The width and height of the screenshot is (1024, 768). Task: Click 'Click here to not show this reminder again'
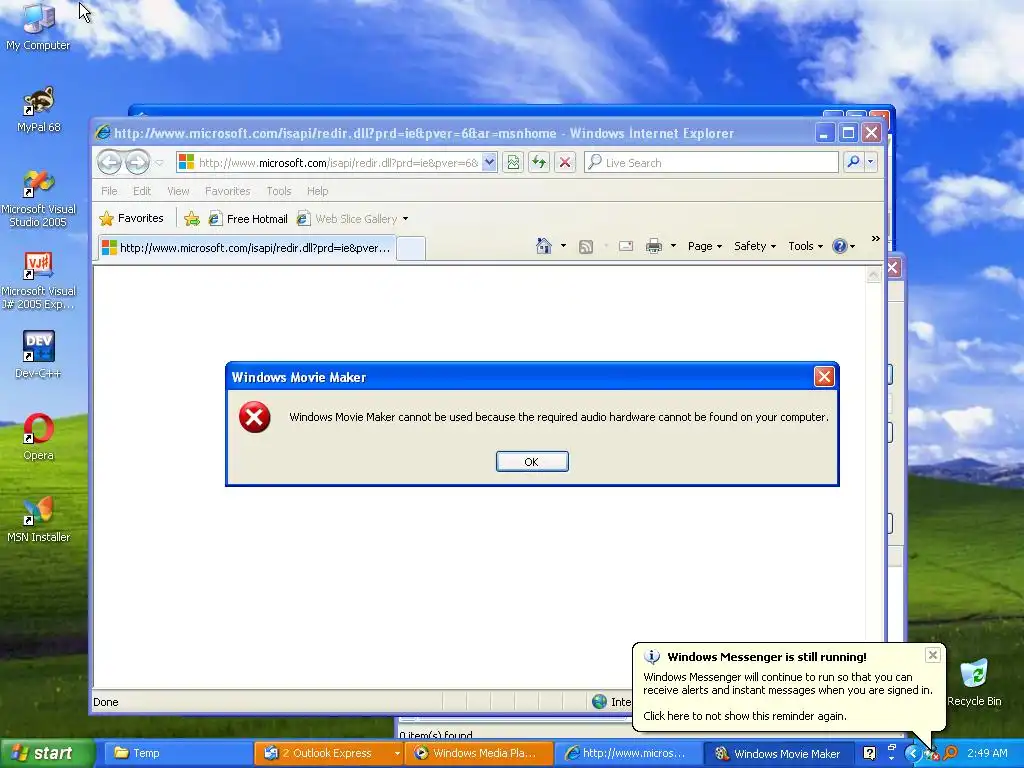[744, 716]
